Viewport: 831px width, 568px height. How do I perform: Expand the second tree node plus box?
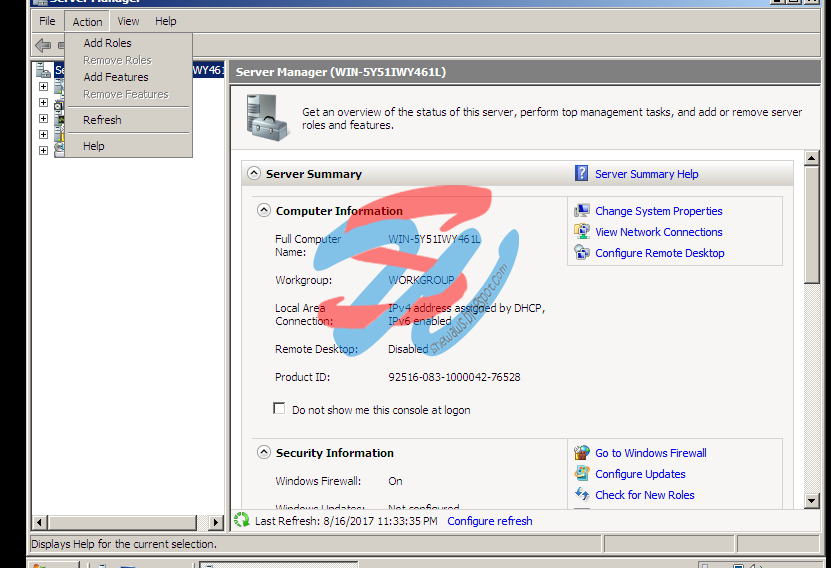(x=43, y=102)
